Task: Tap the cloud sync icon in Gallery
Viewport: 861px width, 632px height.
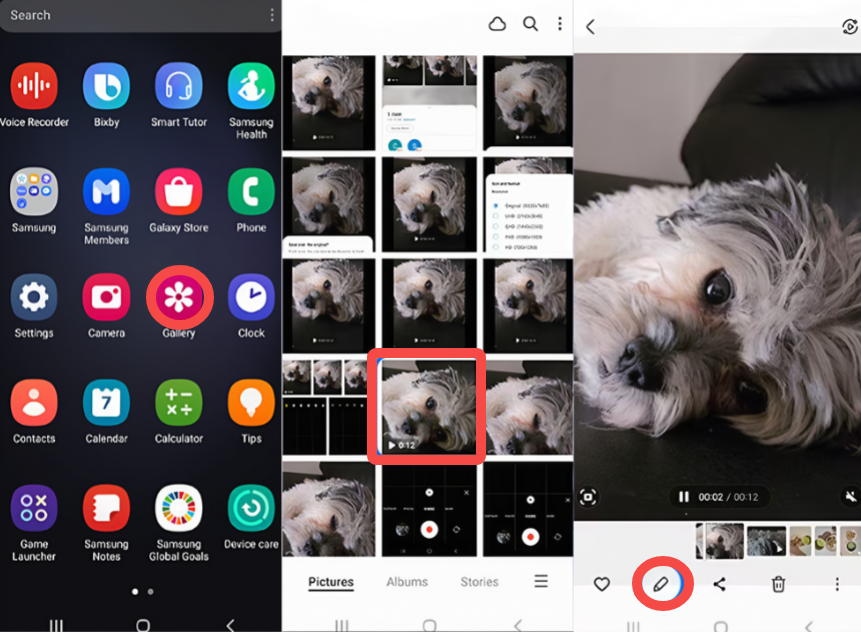Action: click(497, 23)
